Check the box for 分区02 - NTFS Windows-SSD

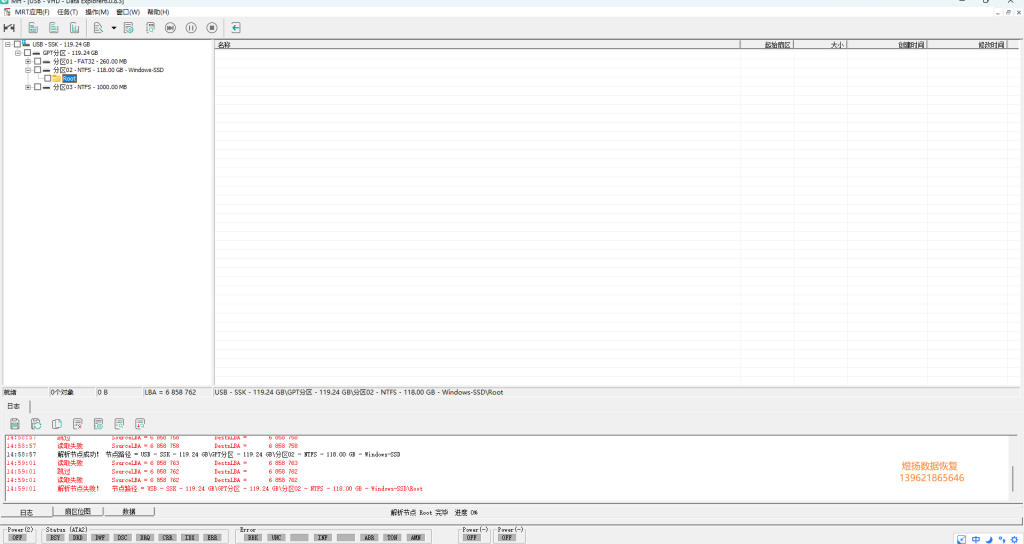38,70
